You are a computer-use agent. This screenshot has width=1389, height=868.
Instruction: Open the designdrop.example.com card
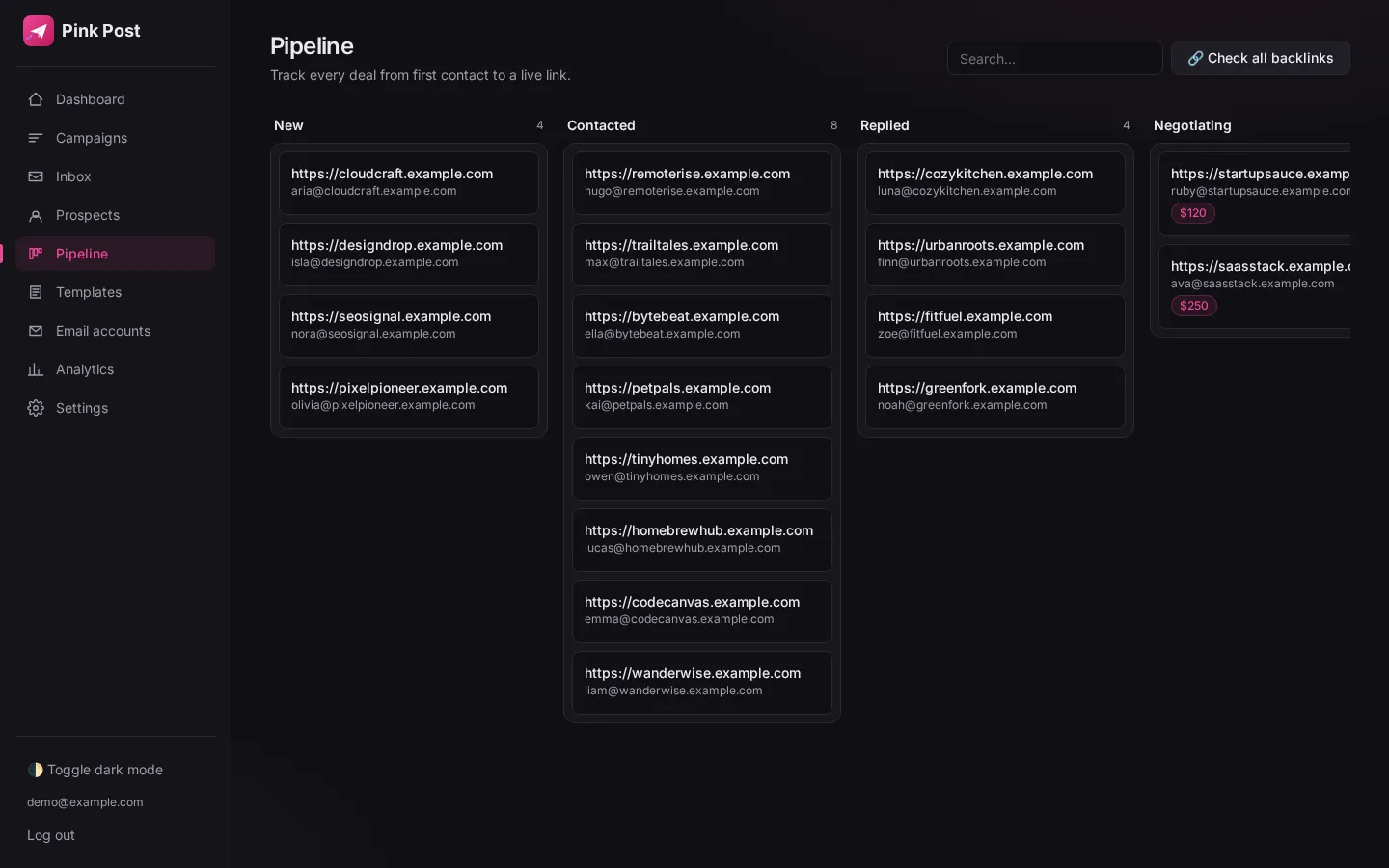coord(409,255)
